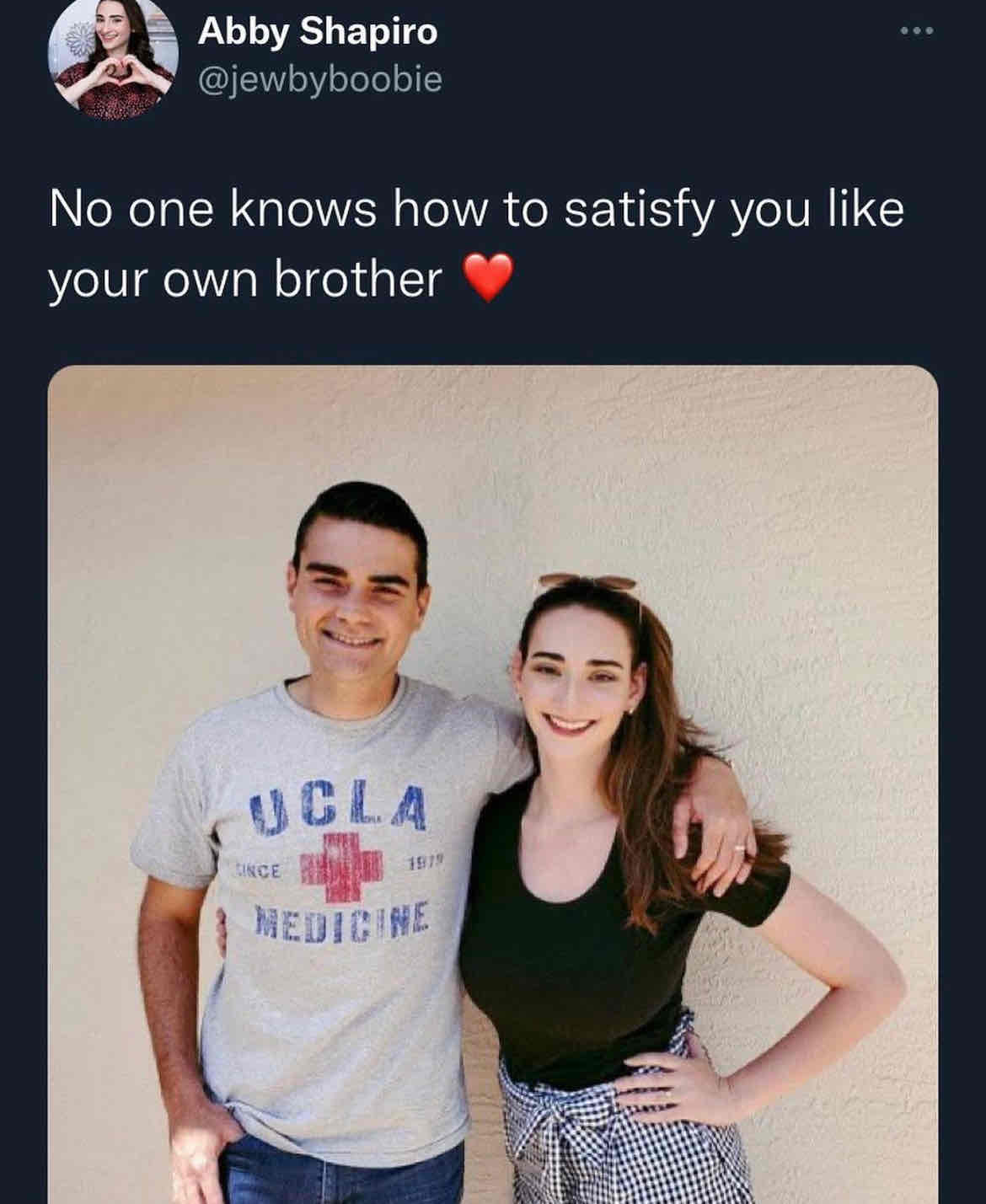
Task: Open the three-dot more options menu
Action: (x=917, y=32)
